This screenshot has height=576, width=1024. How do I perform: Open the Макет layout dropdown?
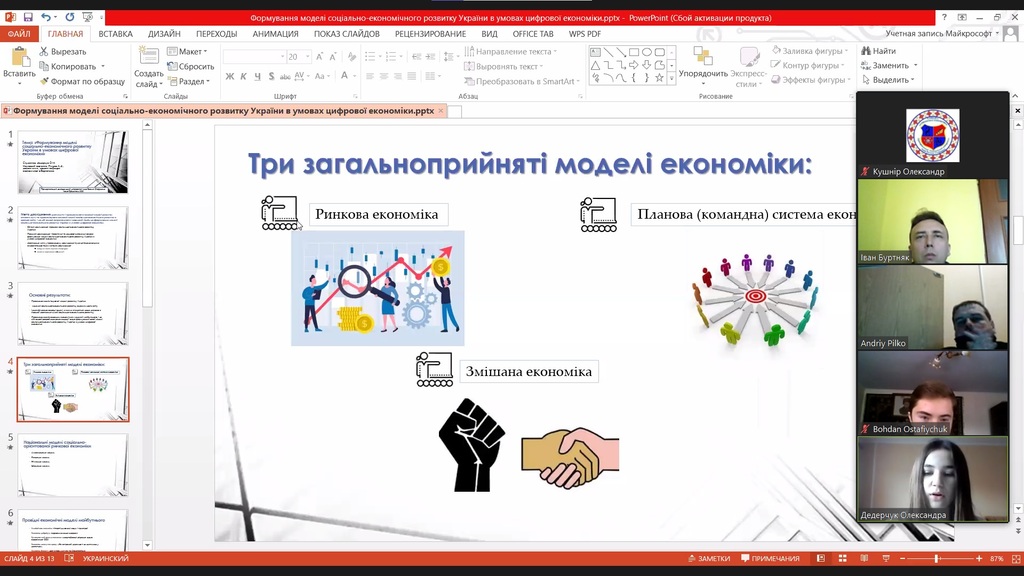(189, 51)
